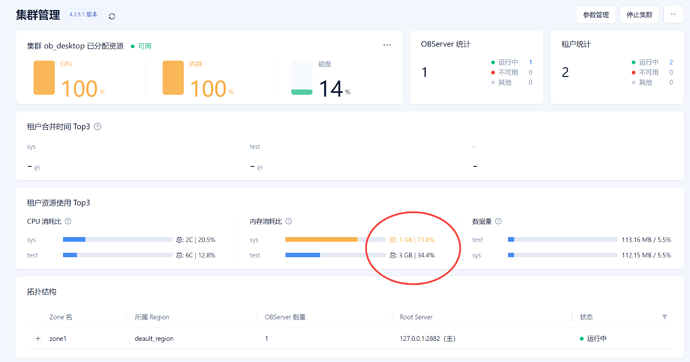Click the deault_region cell

[154, 339]
